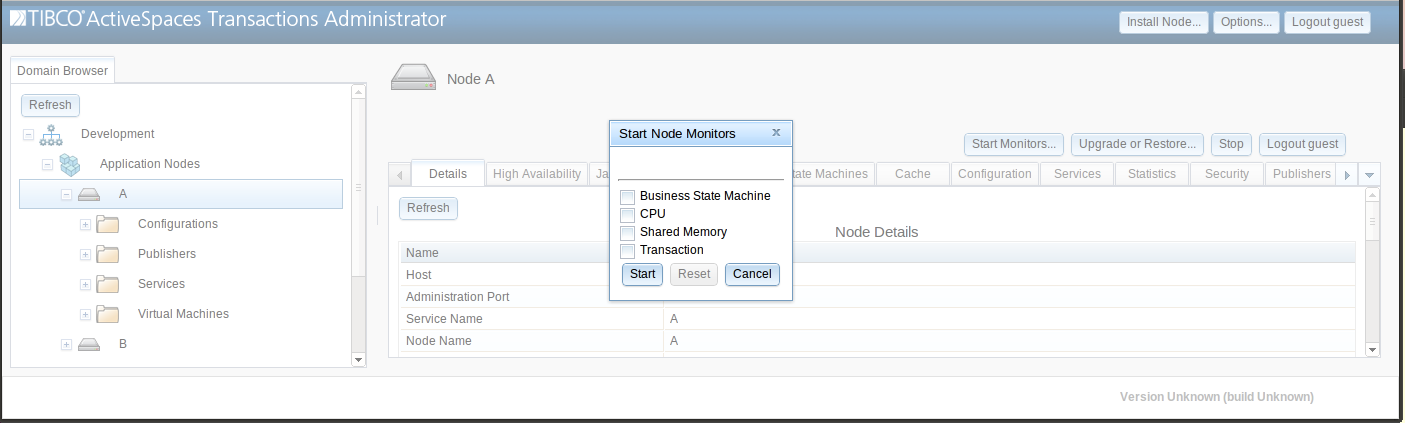Click the Development domain network icon

[x=51, y=134]
